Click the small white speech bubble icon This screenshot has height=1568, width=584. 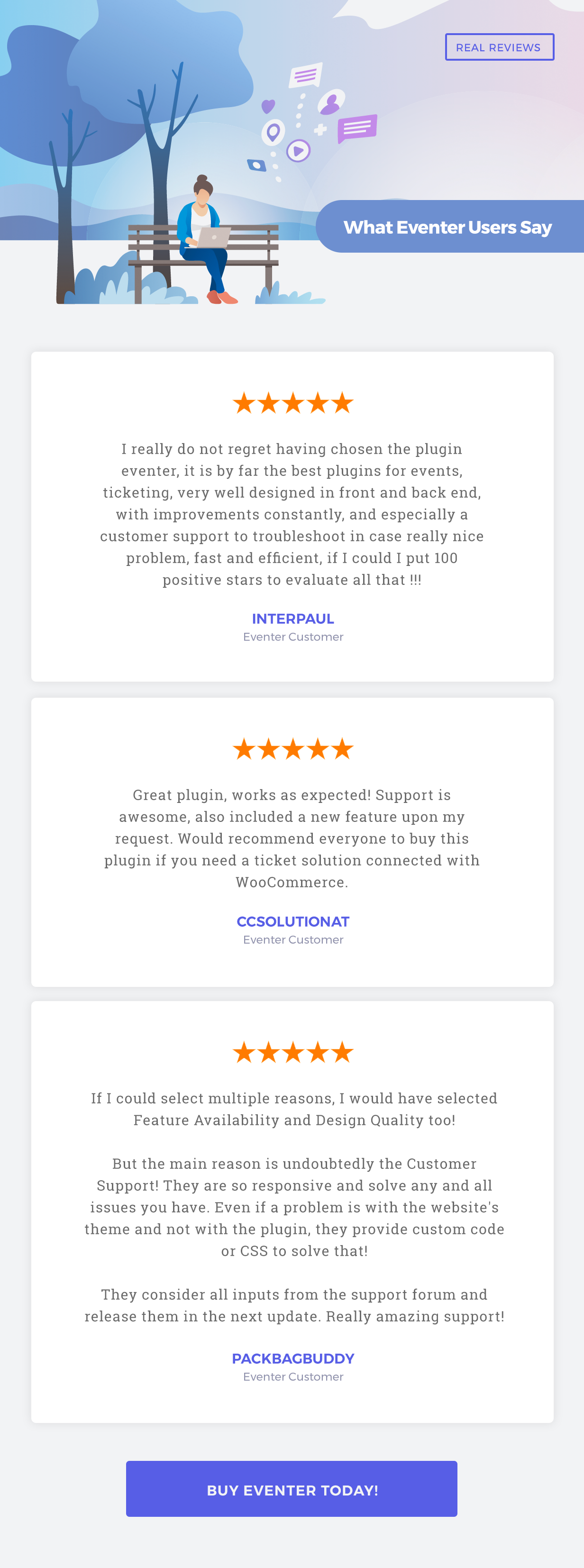pos(305,75)
